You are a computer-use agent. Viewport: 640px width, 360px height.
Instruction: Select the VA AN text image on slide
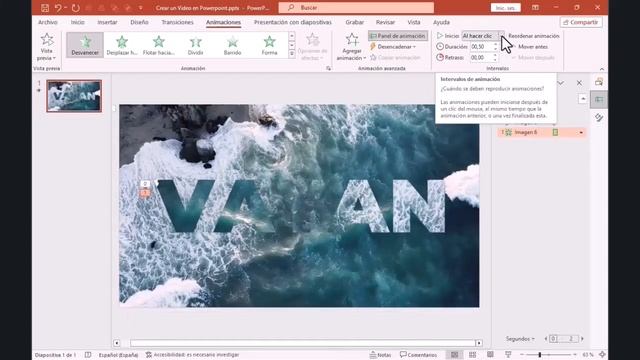[301, 206]
